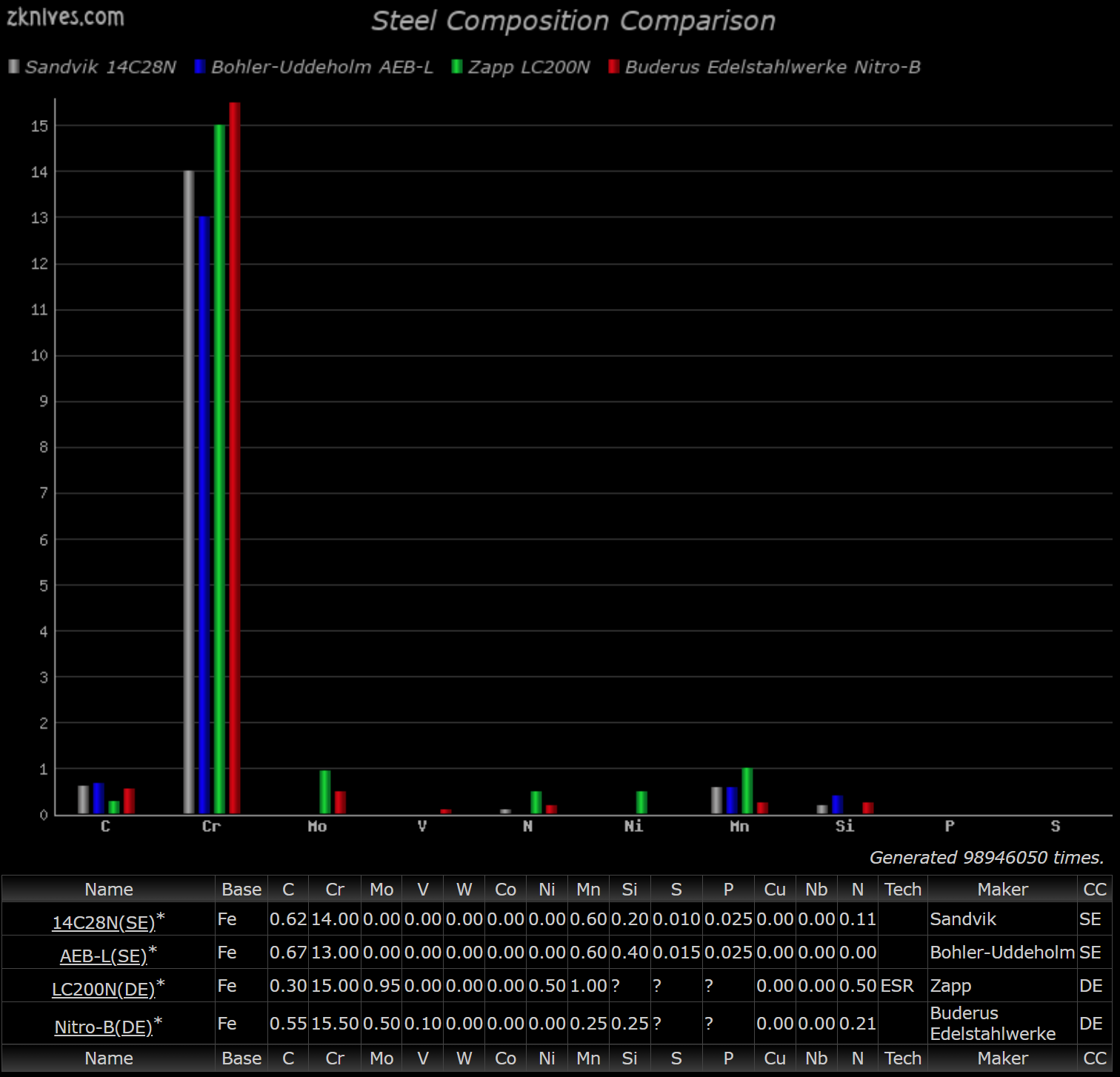The width and height of the screenshot is (1120, 1077).
Task: Click the green Zapp LC200N legend swatch
Action: (457, 67)
